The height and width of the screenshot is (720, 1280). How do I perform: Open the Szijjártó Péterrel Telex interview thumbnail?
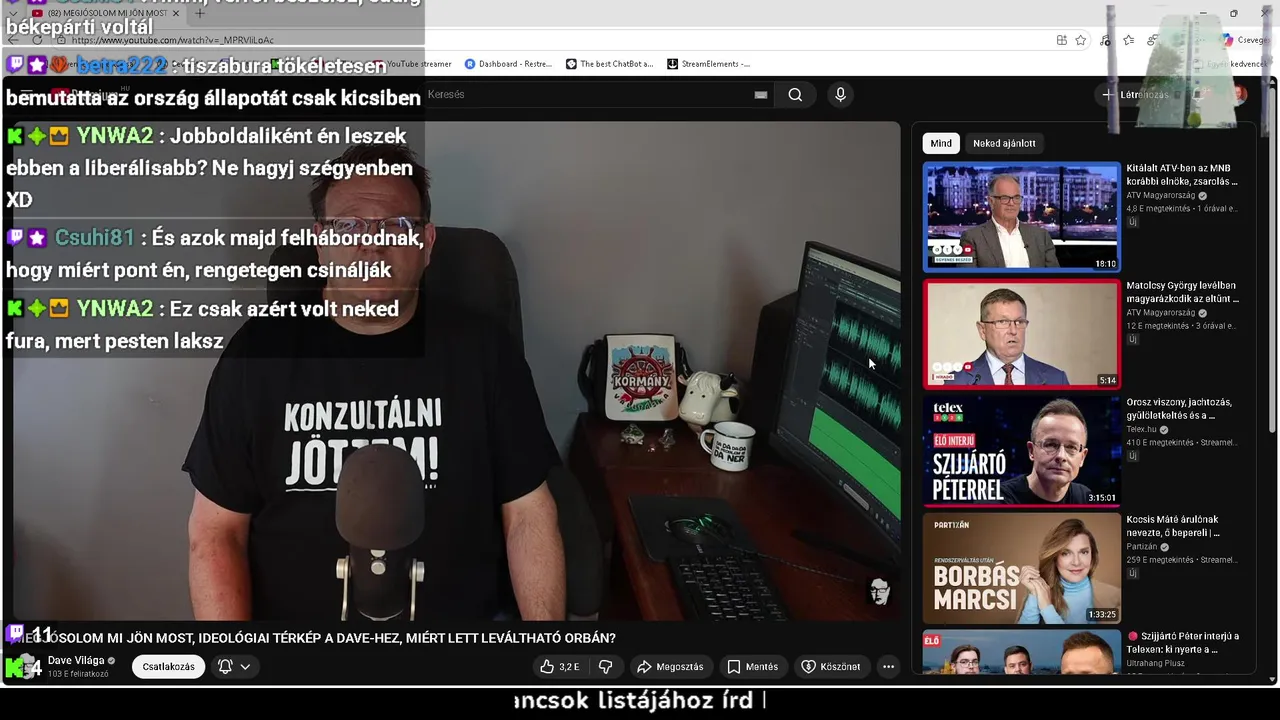coord(1021,450)
